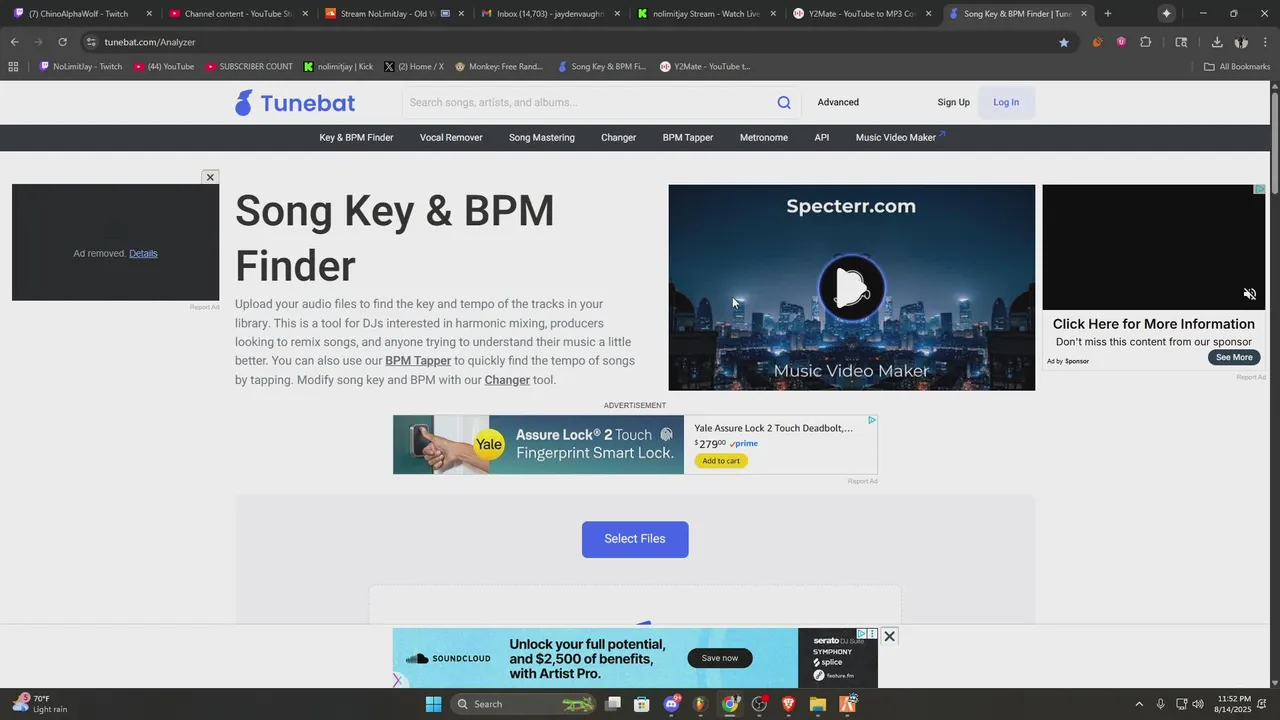The image size is (1280, 720).
Task: Open the Advanced search link
Action: coord(838,102)
